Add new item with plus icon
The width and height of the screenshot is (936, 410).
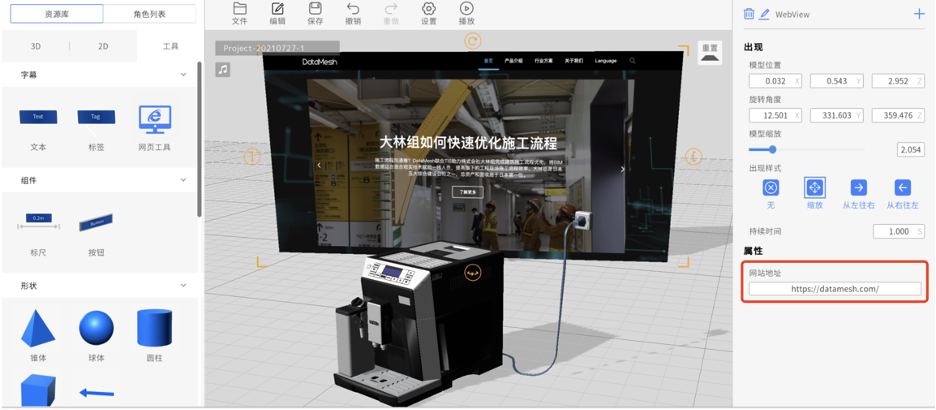(919, 14)
